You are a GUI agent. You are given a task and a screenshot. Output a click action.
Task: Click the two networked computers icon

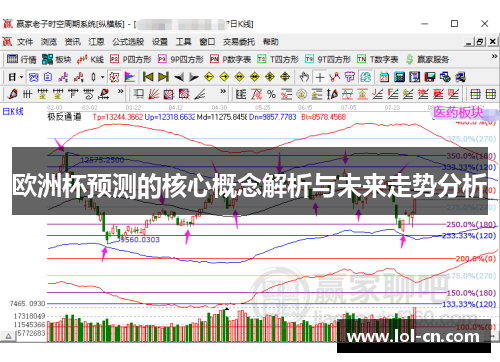445,77
